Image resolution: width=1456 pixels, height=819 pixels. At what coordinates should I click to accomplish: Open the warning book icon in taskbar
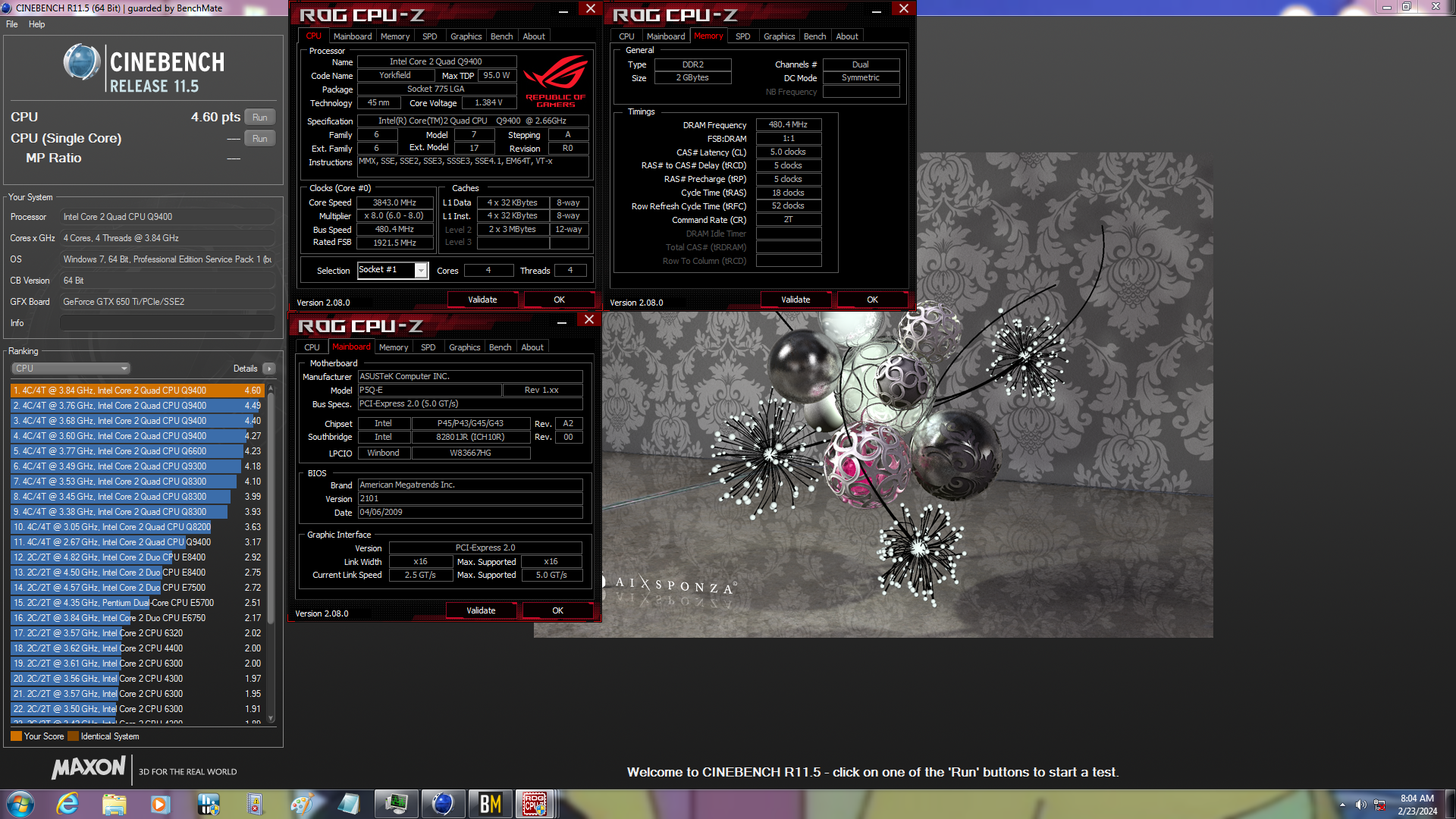(255, 803)
